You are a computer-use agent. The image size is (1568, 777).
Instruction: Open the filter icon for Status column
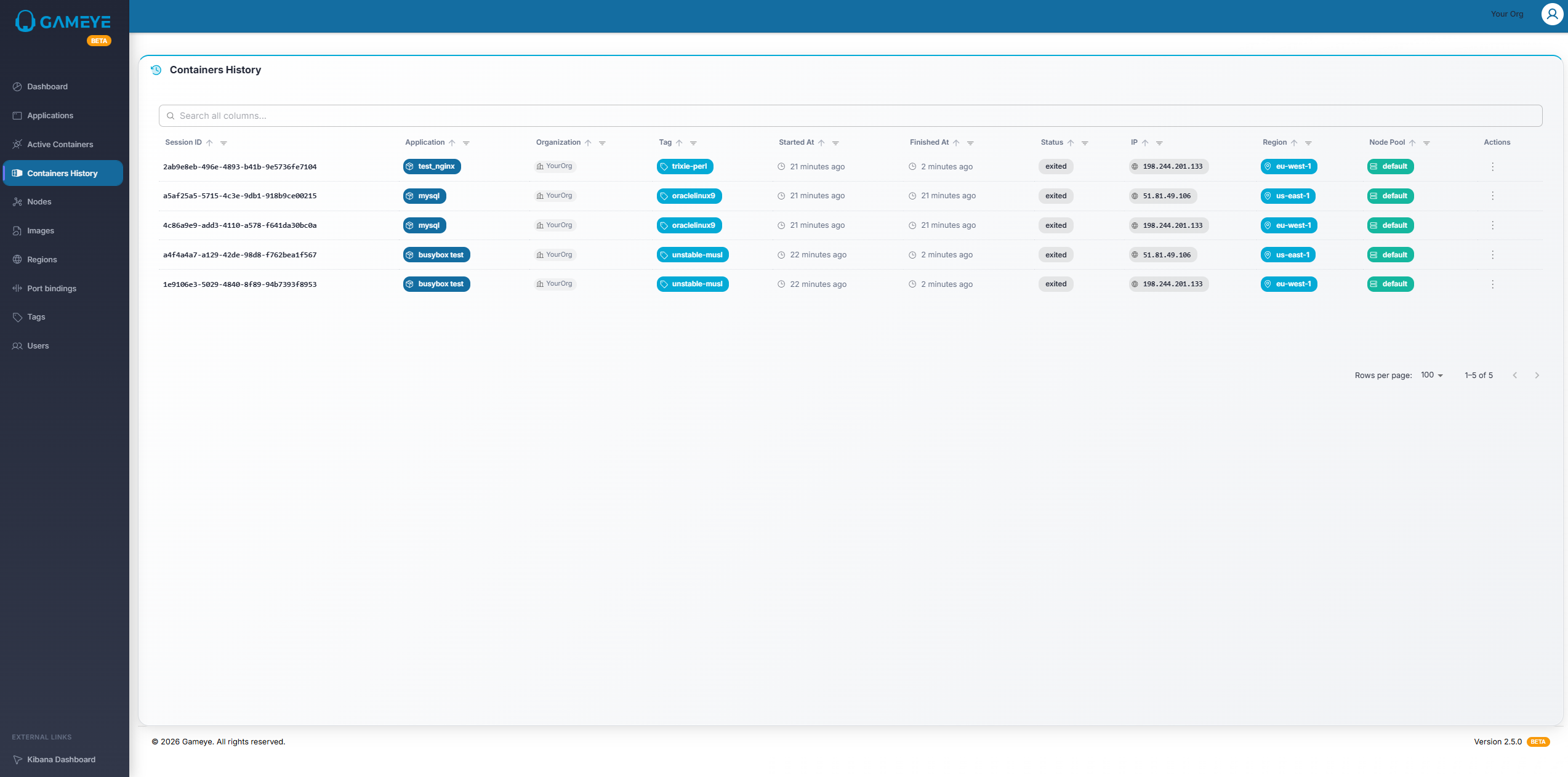[x=1085, y=143]
